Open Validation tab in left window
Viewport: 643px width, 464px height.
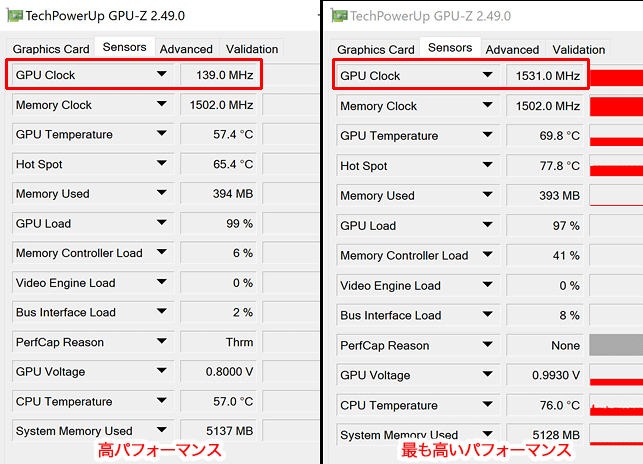252,49
